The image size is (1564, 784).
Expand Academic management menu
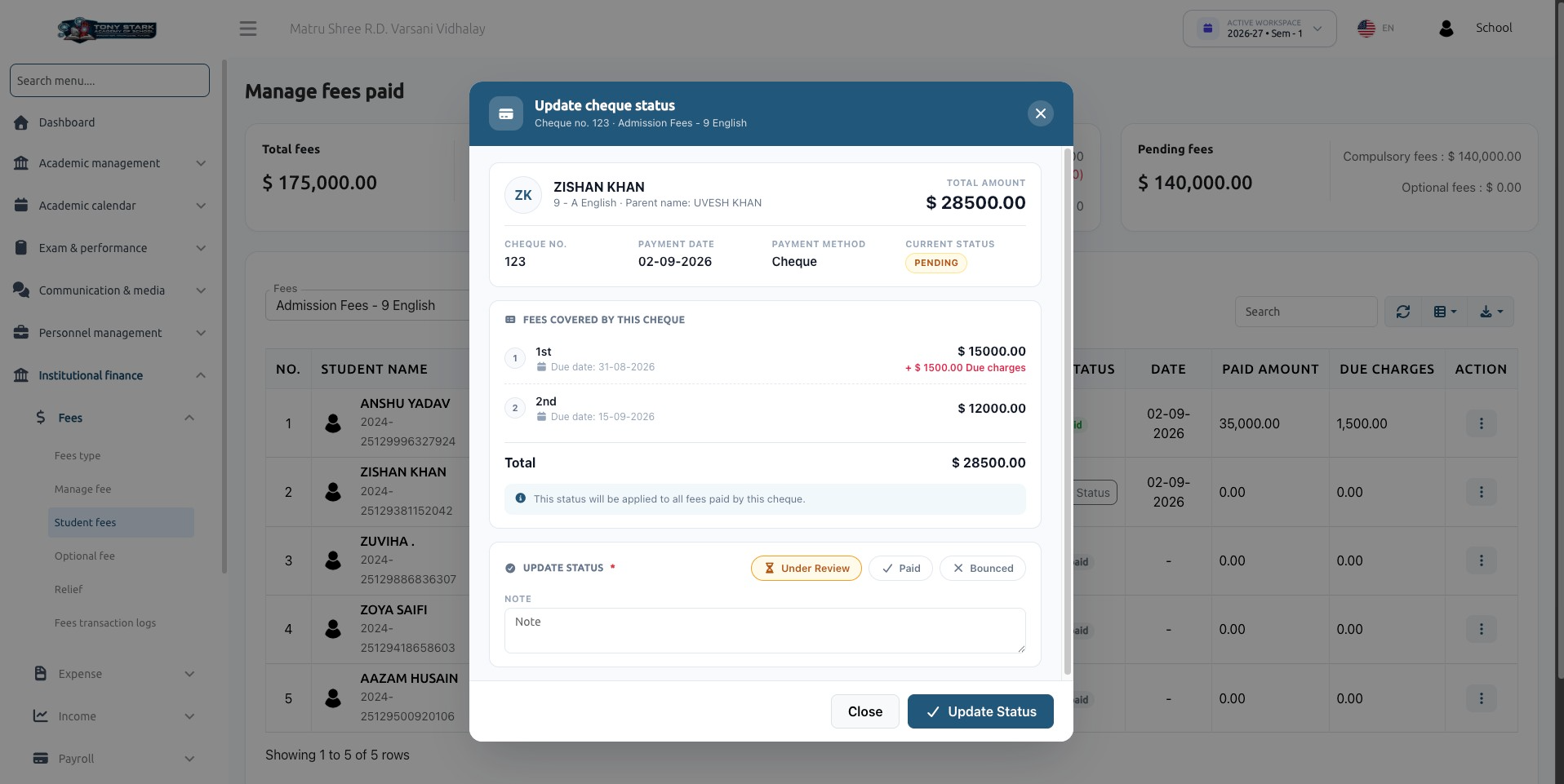point(109,163)
